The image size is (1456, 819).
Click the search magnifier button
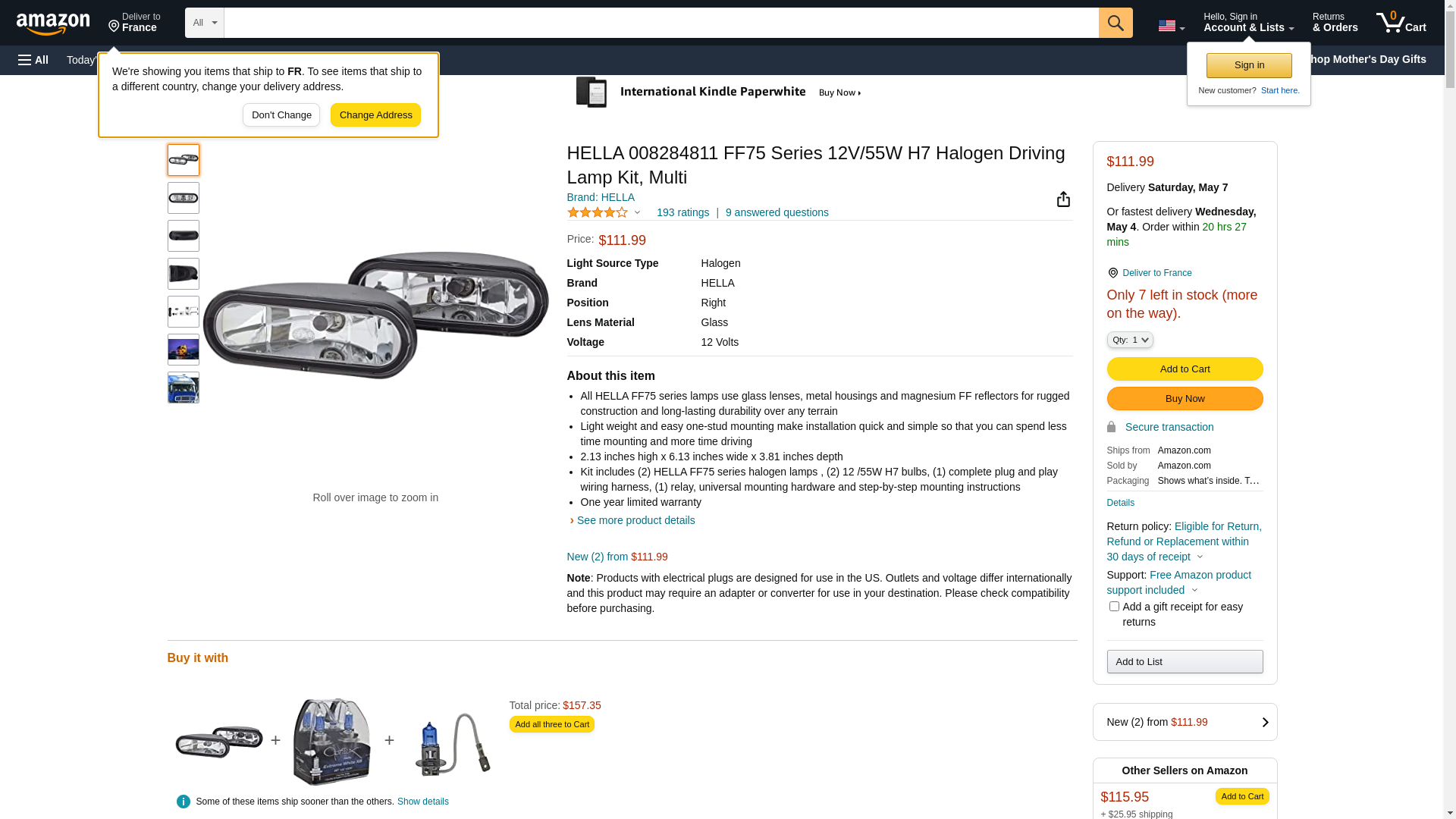[1115, 23]
